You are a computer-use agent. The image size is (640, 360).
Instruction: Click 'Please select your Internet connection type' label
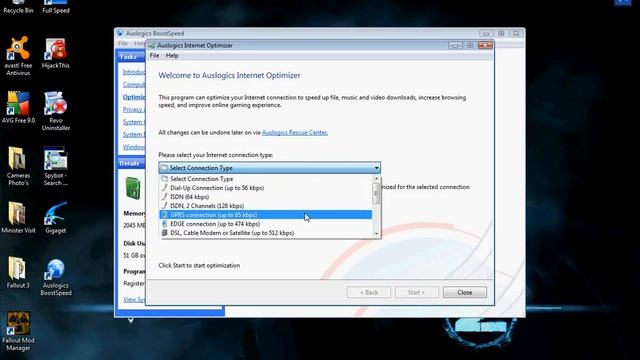click(x=216, y=155)
